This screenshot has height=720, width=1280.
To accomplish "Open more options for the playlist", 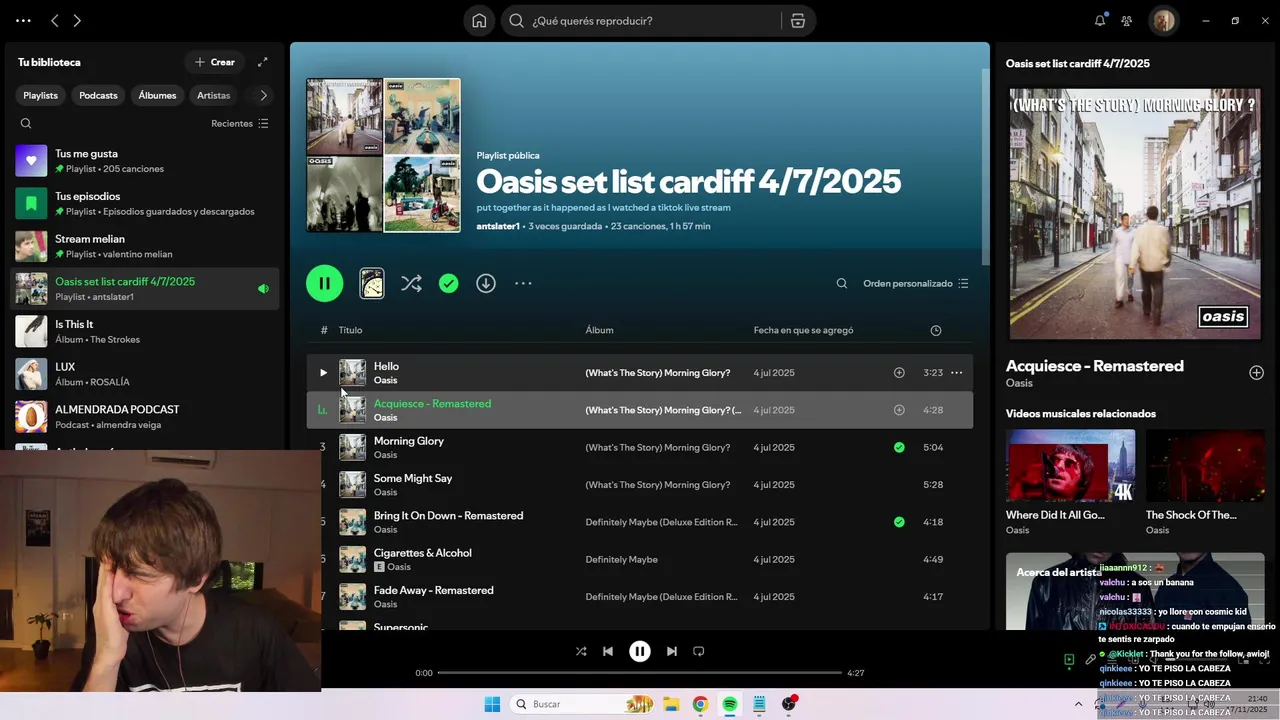I will [x=523, y=284].
